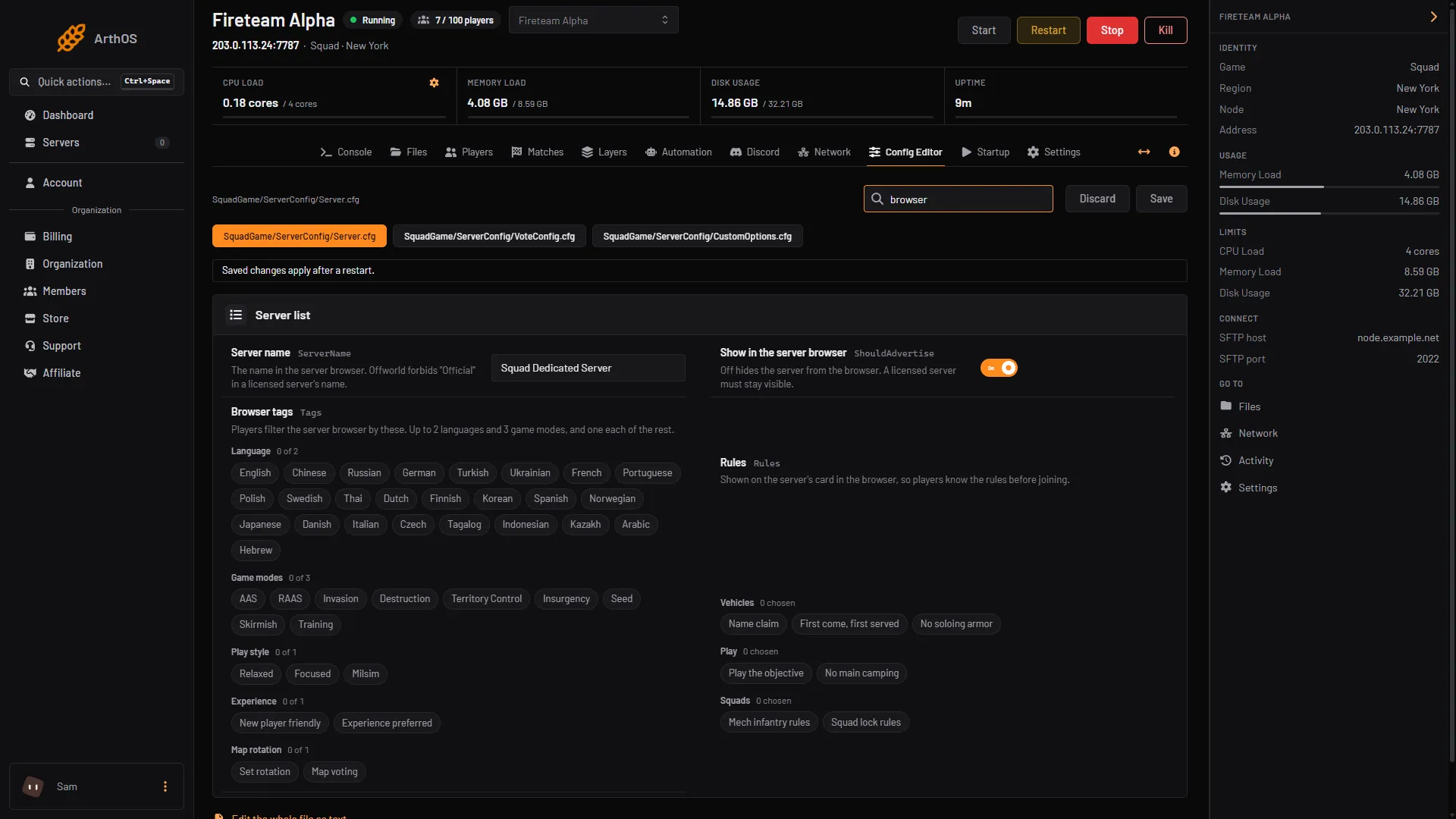The image size is (1456, 819).
Task: Click the CPU load gear icon
Action: (x=434, y=83)
